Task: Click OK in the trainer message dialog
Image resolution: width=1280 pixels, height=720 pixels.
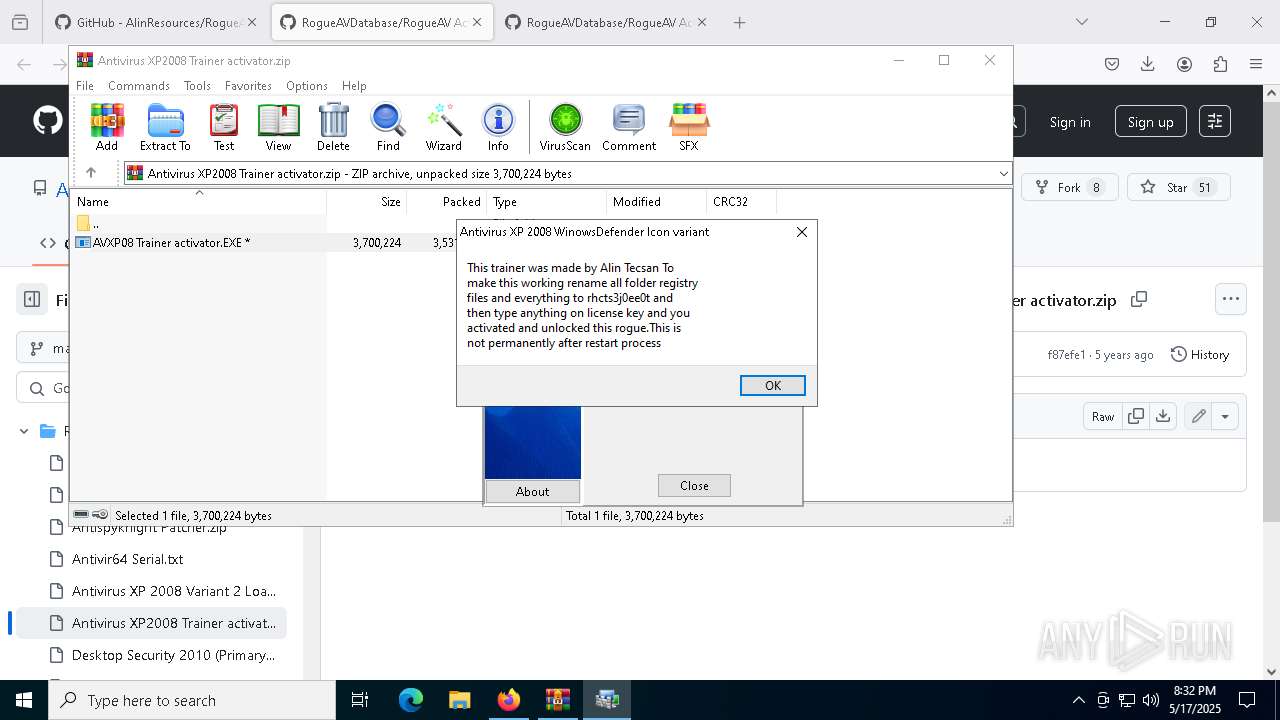Action: (x=773, y=386)
